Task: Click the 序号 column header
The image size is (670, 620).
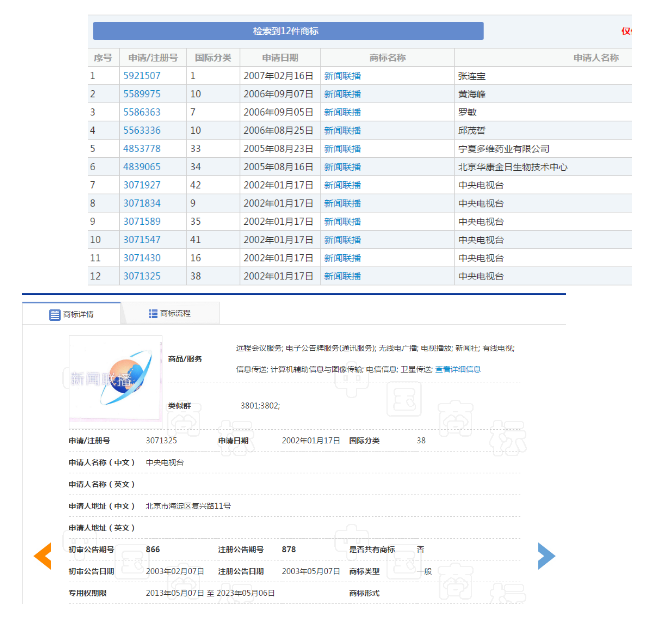Action: coord(103,58)
